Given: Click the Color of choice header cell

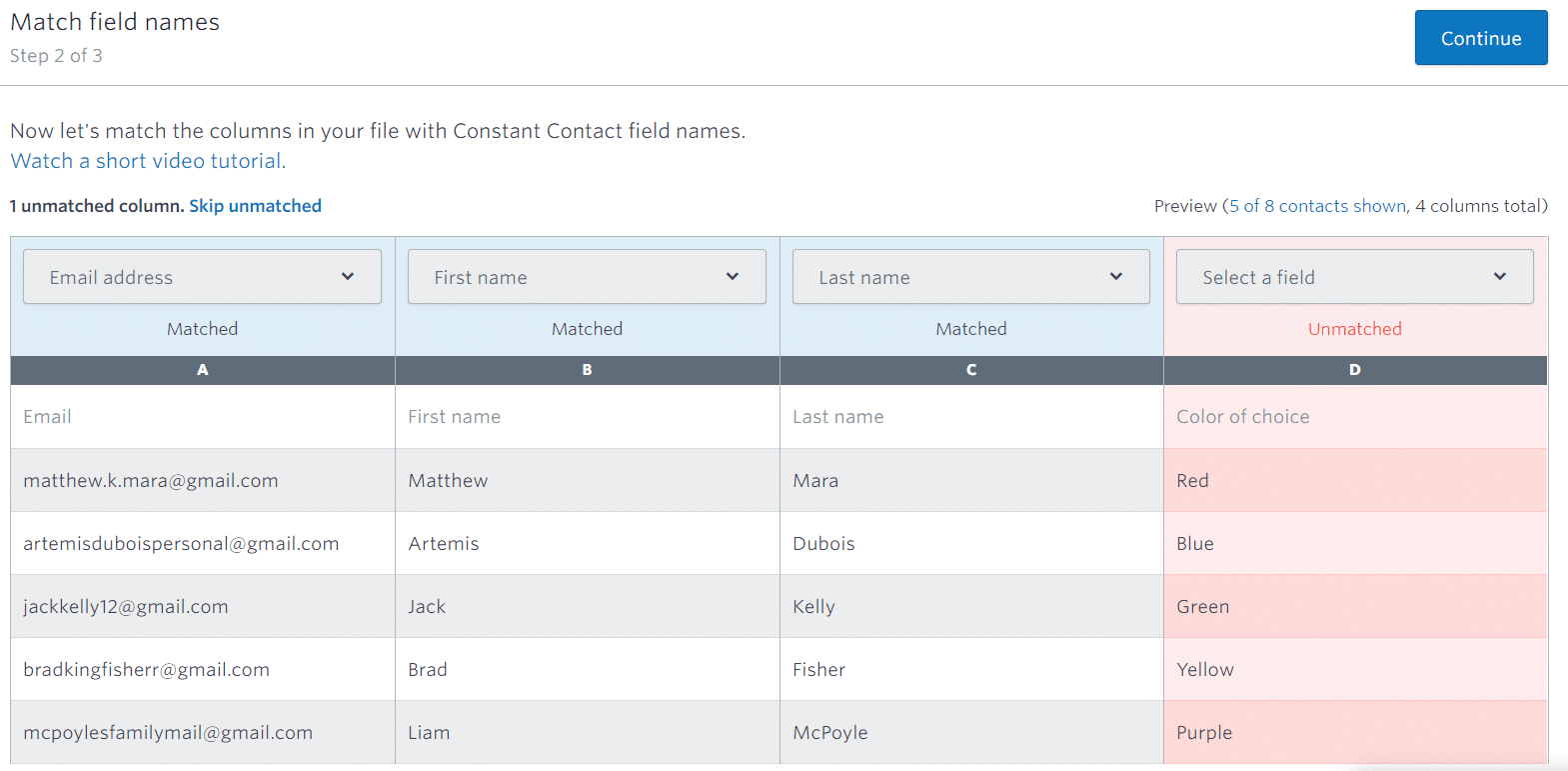Looking at the screenshot, I should [x=1355, y=417].
